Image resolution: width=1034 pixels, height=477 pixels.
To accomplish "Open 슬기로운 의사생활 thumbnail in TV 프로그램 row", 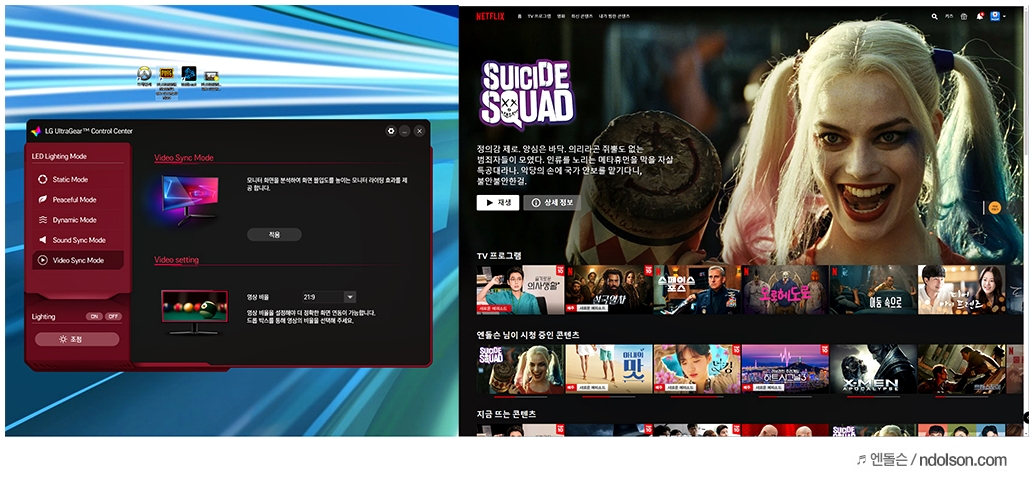I will point(520,290).
